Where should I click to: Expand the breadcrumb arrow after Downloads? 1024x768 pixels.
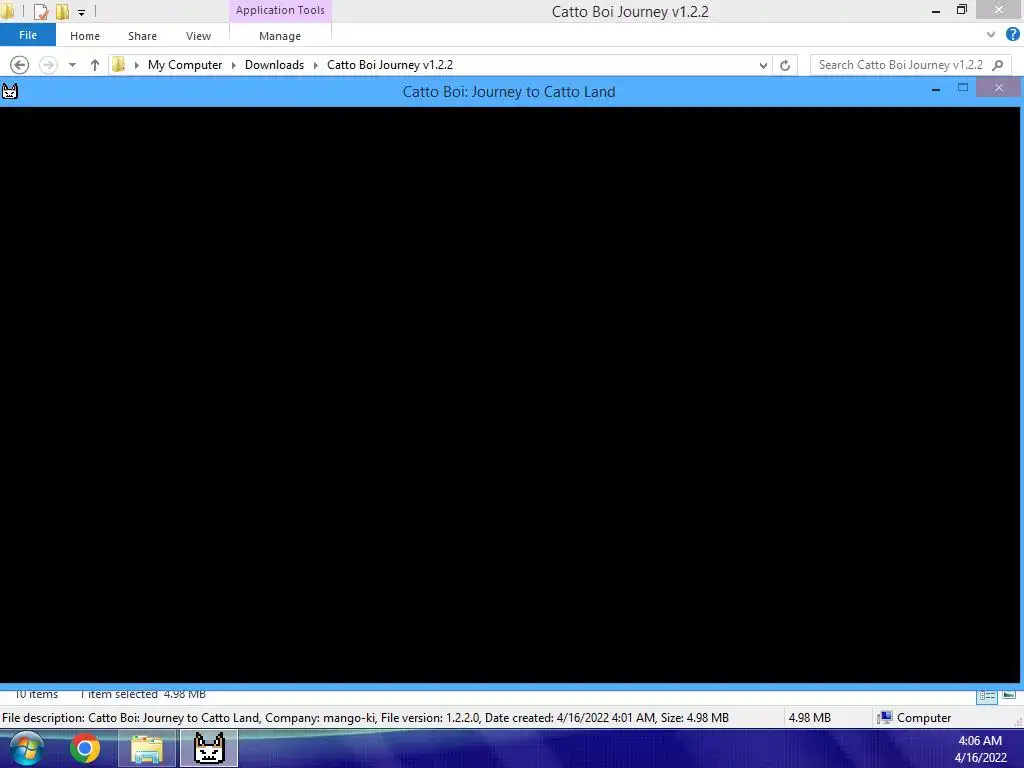coord(315,65)
